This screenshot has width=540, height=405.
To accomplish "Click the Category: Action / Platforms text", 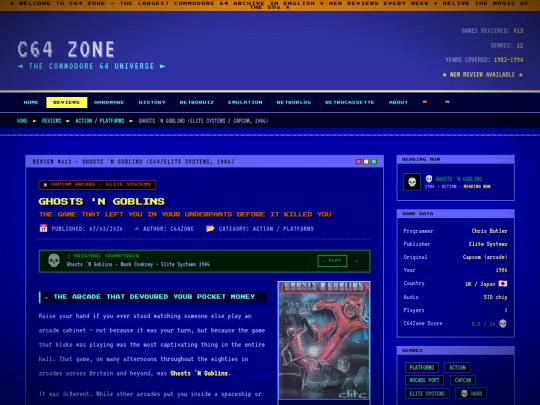I will click(x=266, y=229).
